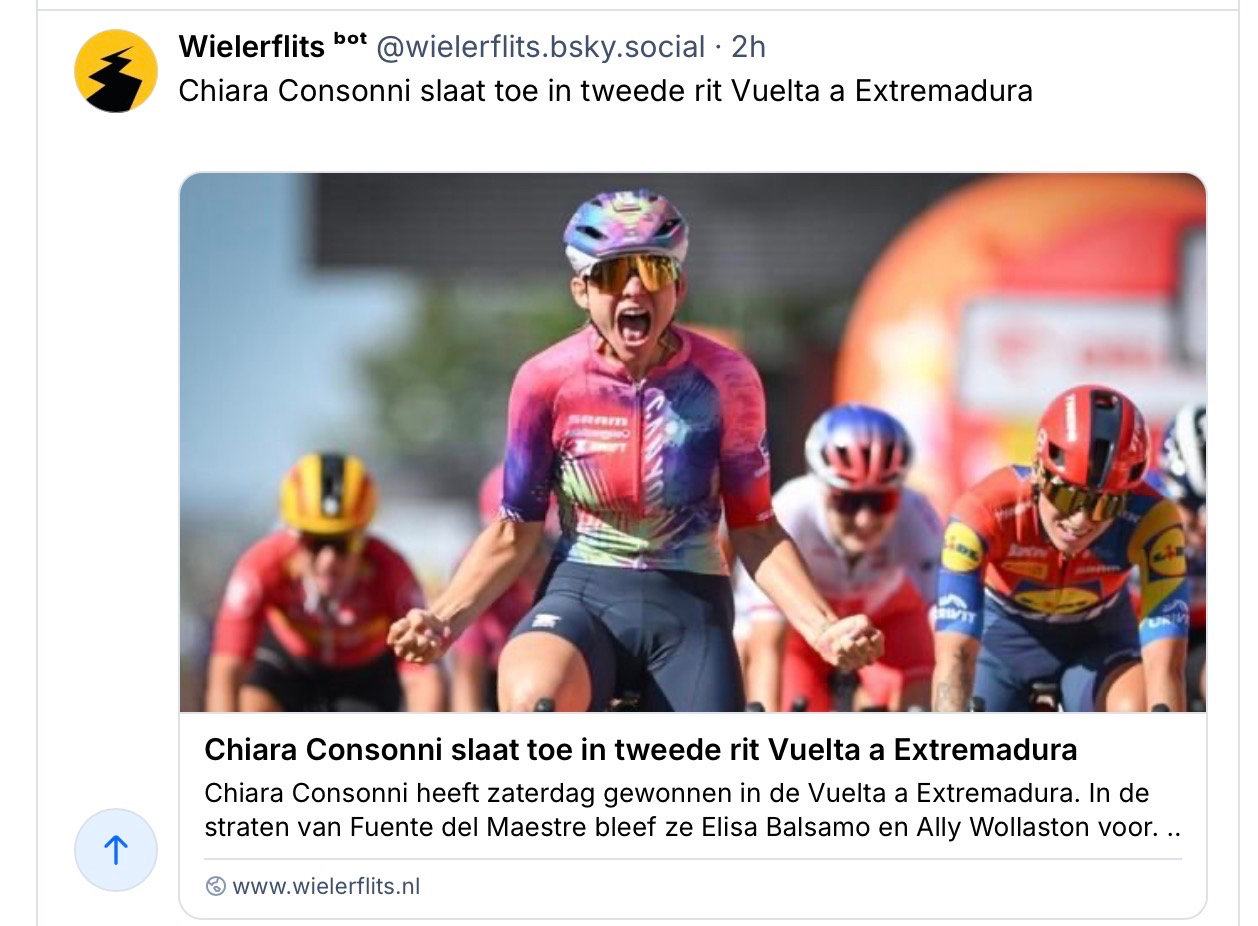Click the rider in the red Lidl jersey
1258x926 pixels.
click(x=1065, y=552)
